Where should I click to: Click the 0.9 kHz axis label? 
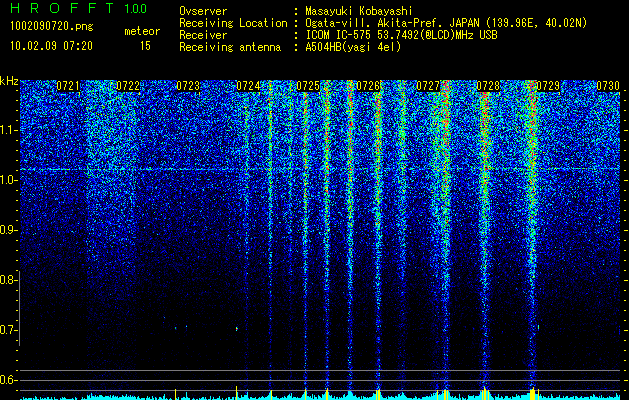(x=9, y=230)
